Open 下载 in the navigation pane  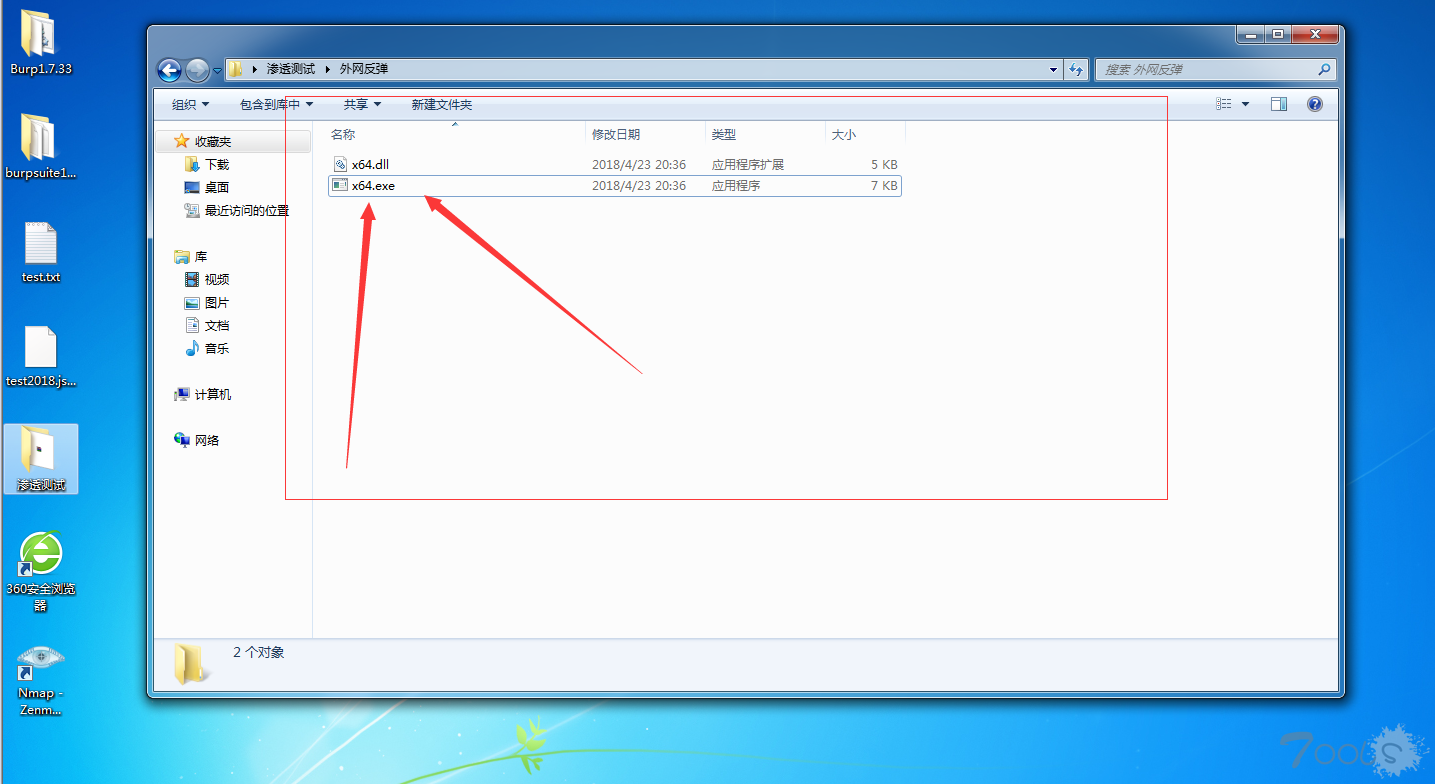click(x=217, y=164)
